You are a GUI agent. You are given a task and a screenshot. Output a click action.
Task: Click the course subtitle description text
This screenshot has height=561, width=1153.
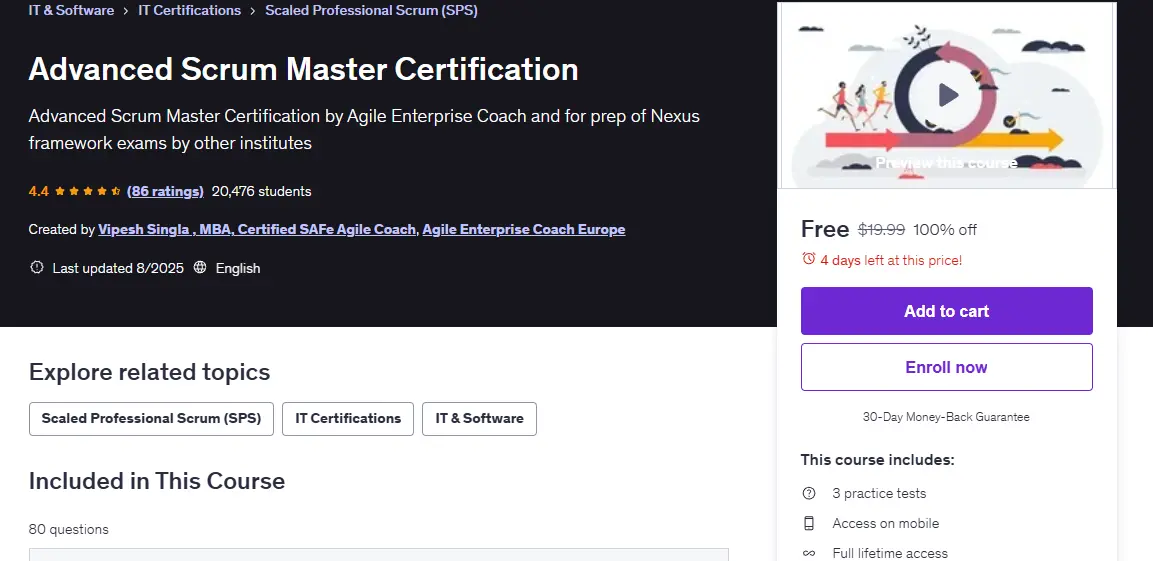coord(364,129)
